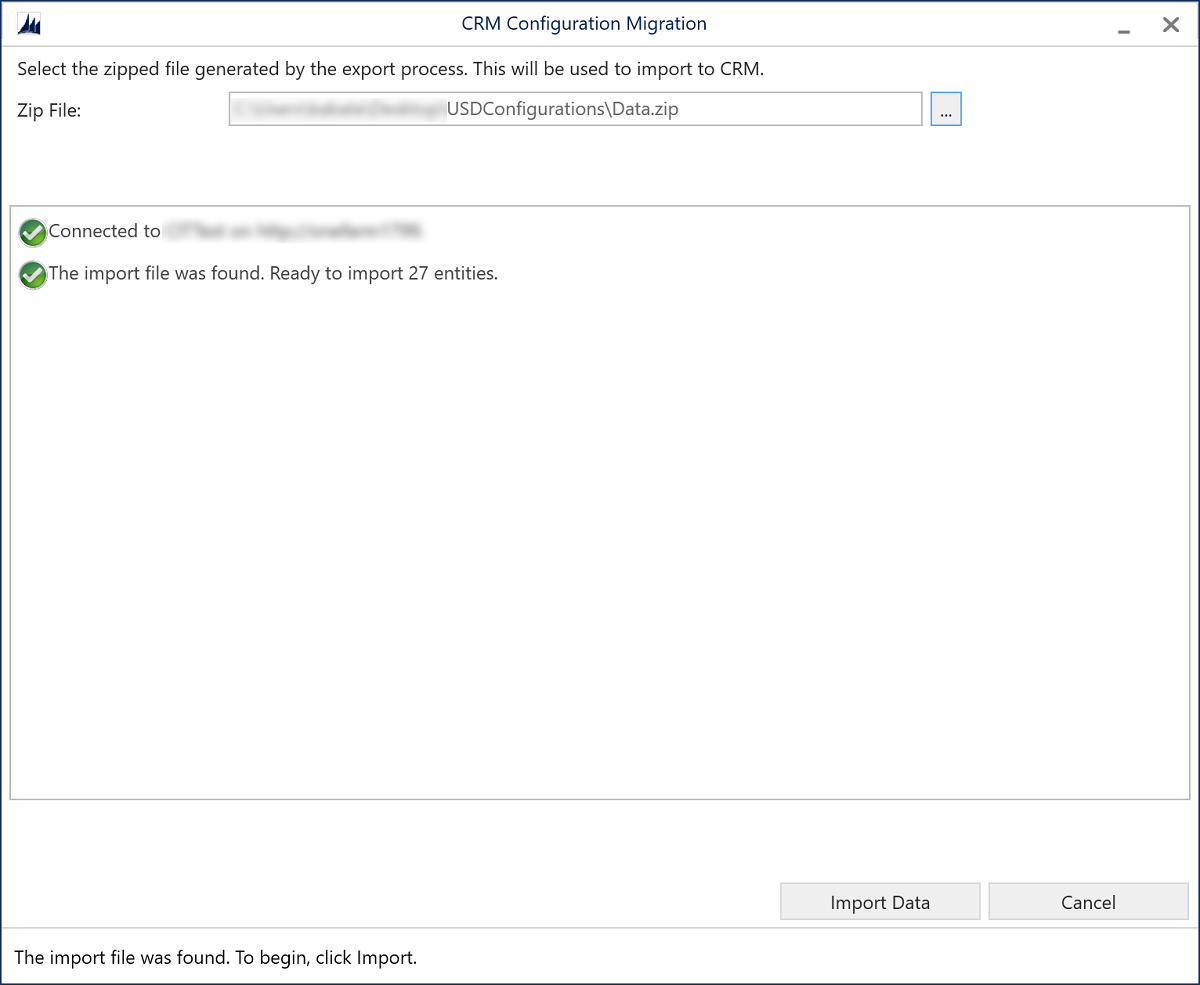Image resolution: width=1200 pixels, height=985 pixels.
Task: Click the Dynamics CRM logo icon
Action: coord(28,25)
